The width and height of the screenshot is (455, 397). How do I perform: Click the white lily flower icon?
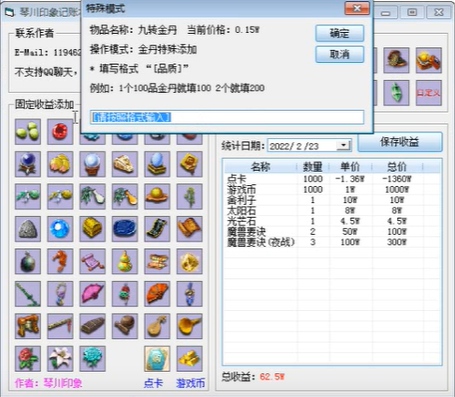[60, 359]
